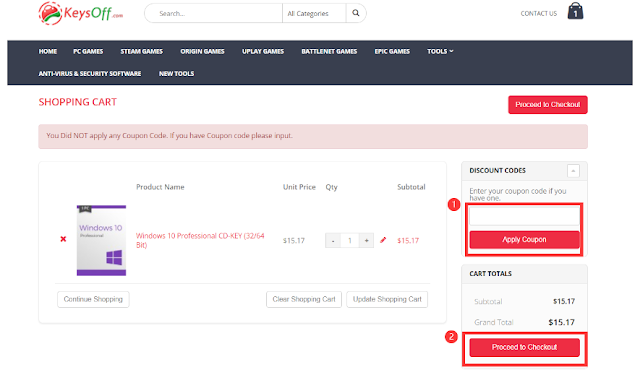Click the top Proceed to Checkout button
Screen dimensions: 640x370
tap(548, 105)
